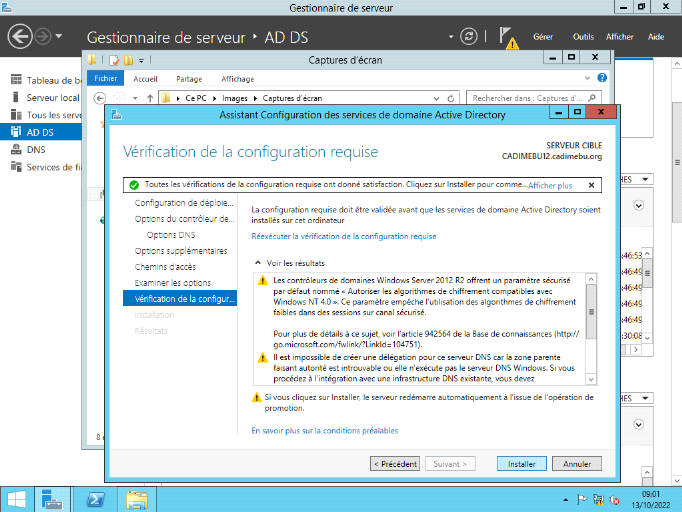
Task: Collapse the Voir les résultats section
Action: coord(258,263)
